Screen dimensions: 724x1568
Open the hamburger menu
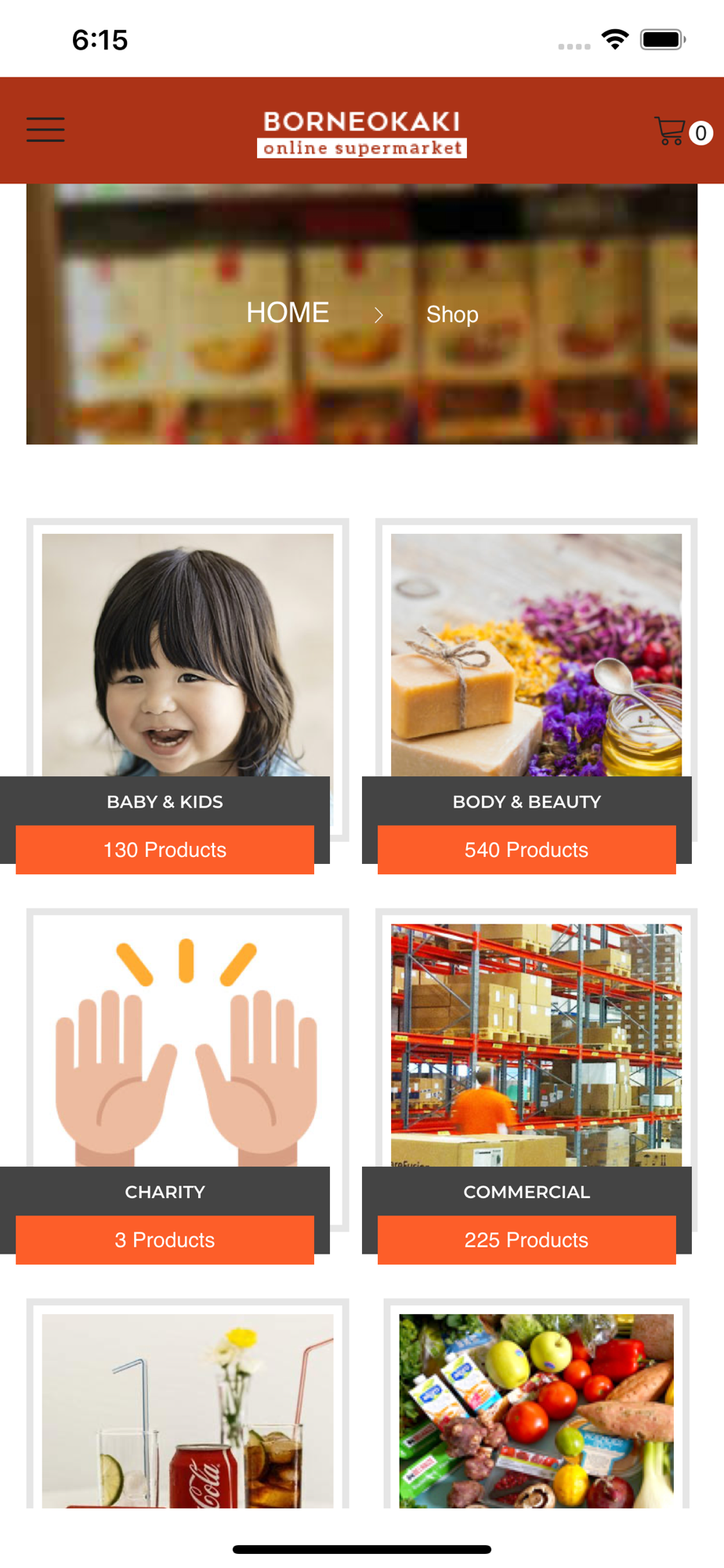[45, 129]
